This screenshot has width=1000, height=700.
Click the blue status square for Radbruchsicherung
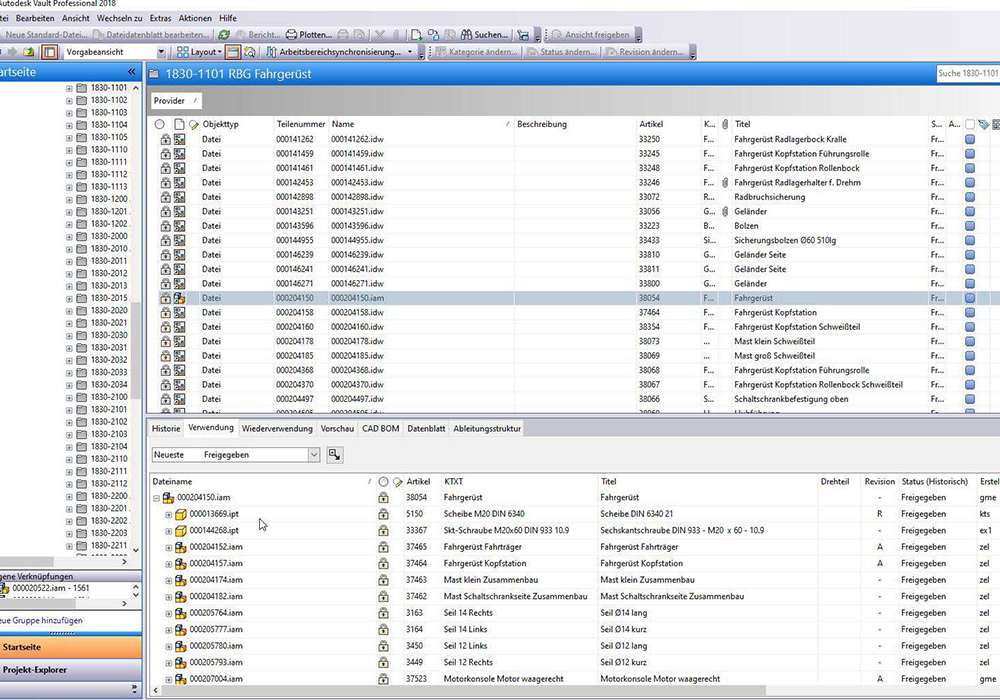point(969,198)
